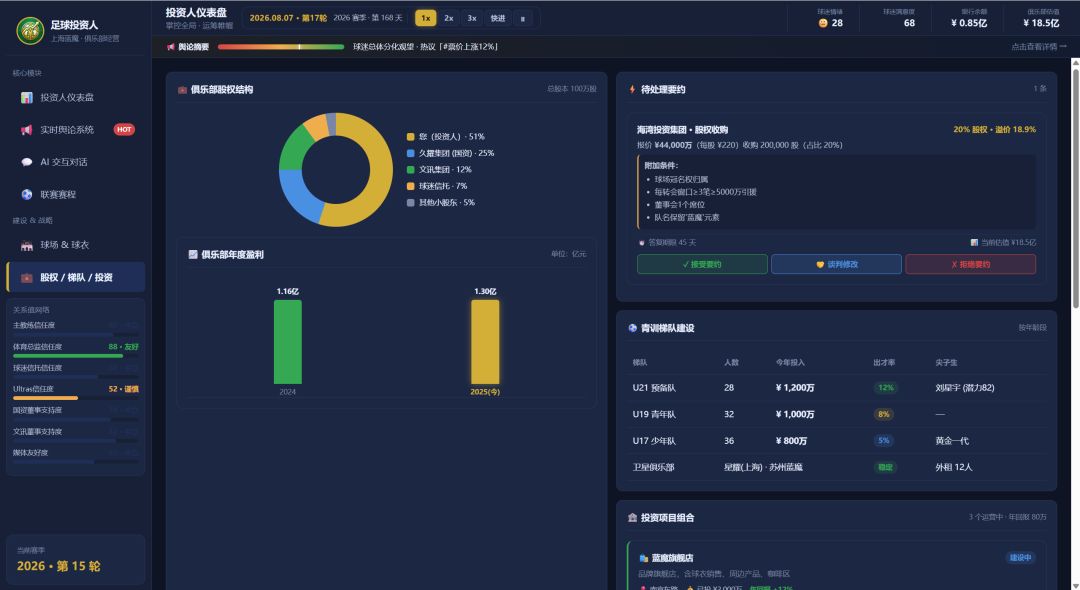Open 实时舆论系统 from the sidebar
The image size is (1080, 590).
click(76, 130)
